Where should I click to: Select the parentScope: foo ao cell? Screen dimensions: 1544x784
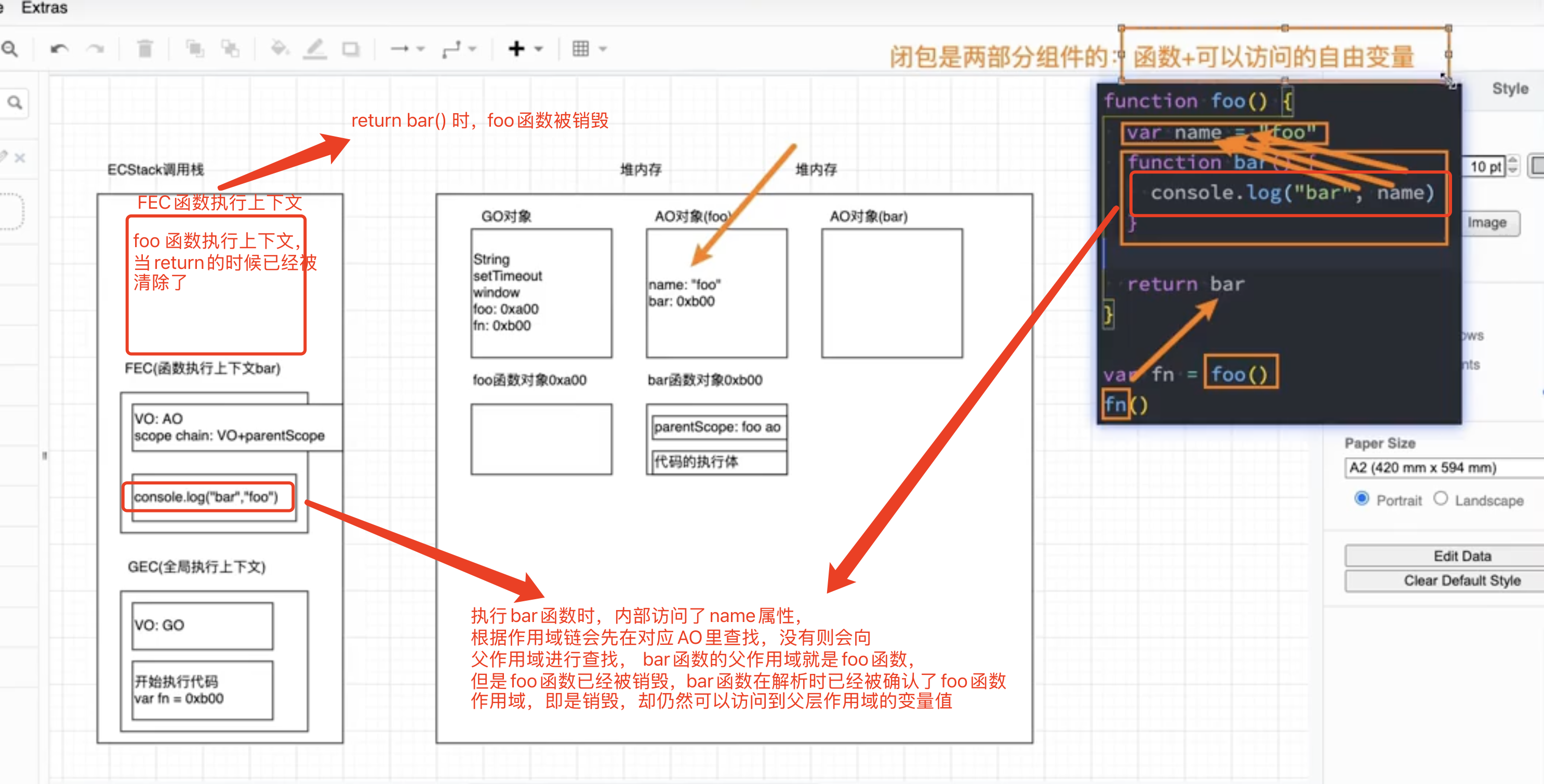(719, 427)
